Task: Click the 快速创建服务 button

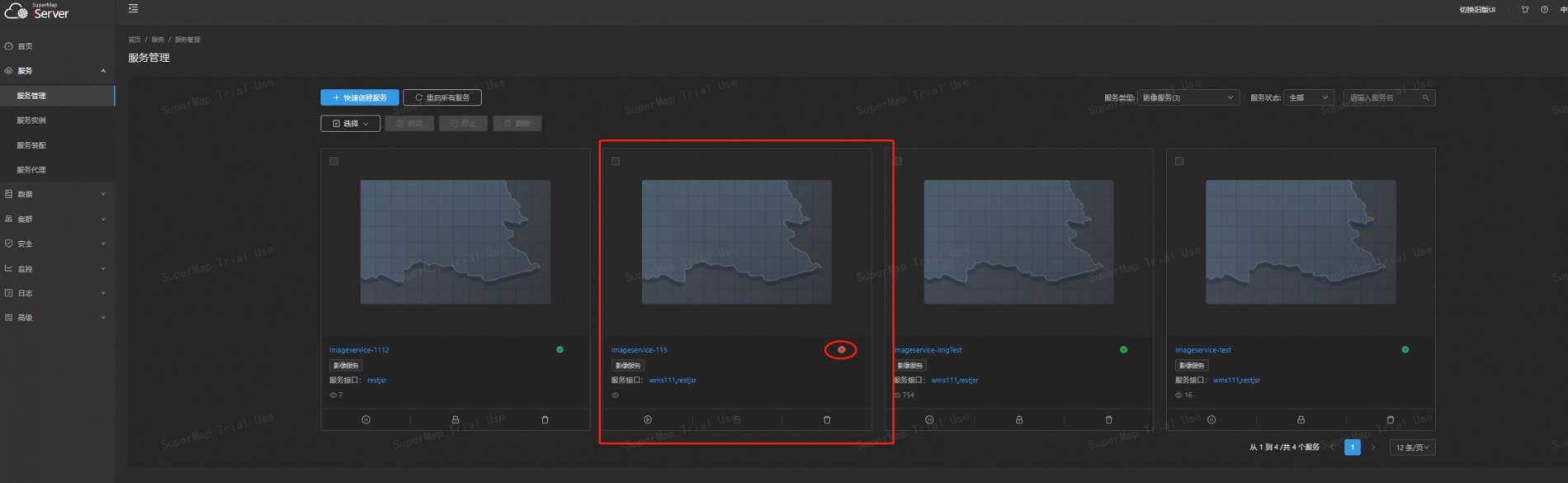Action: [360, 97]
